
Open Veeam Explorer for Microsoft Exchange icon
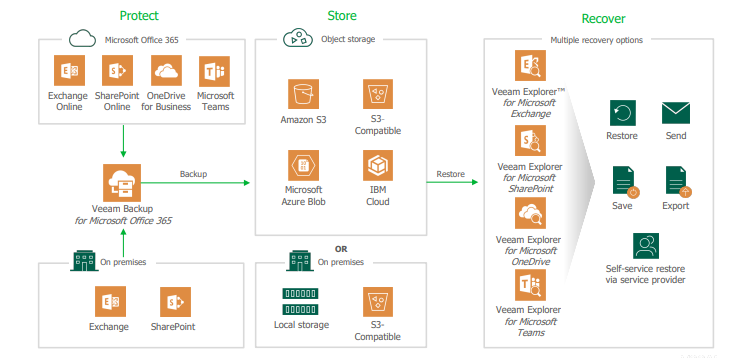(x=530, y=65)
